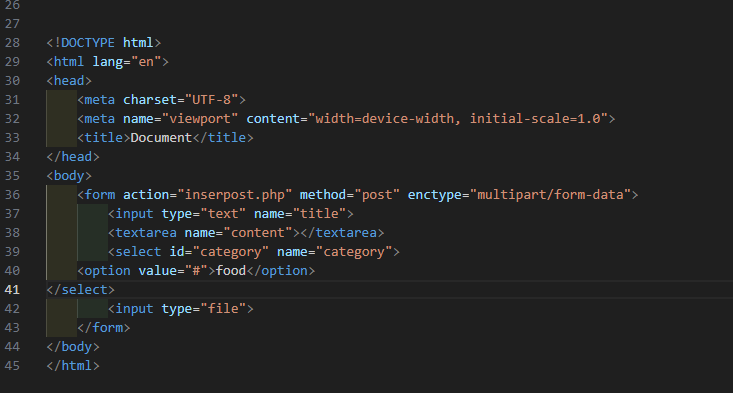733x393 pixels.
Task: Click the closing head tag
Action: 73,157
